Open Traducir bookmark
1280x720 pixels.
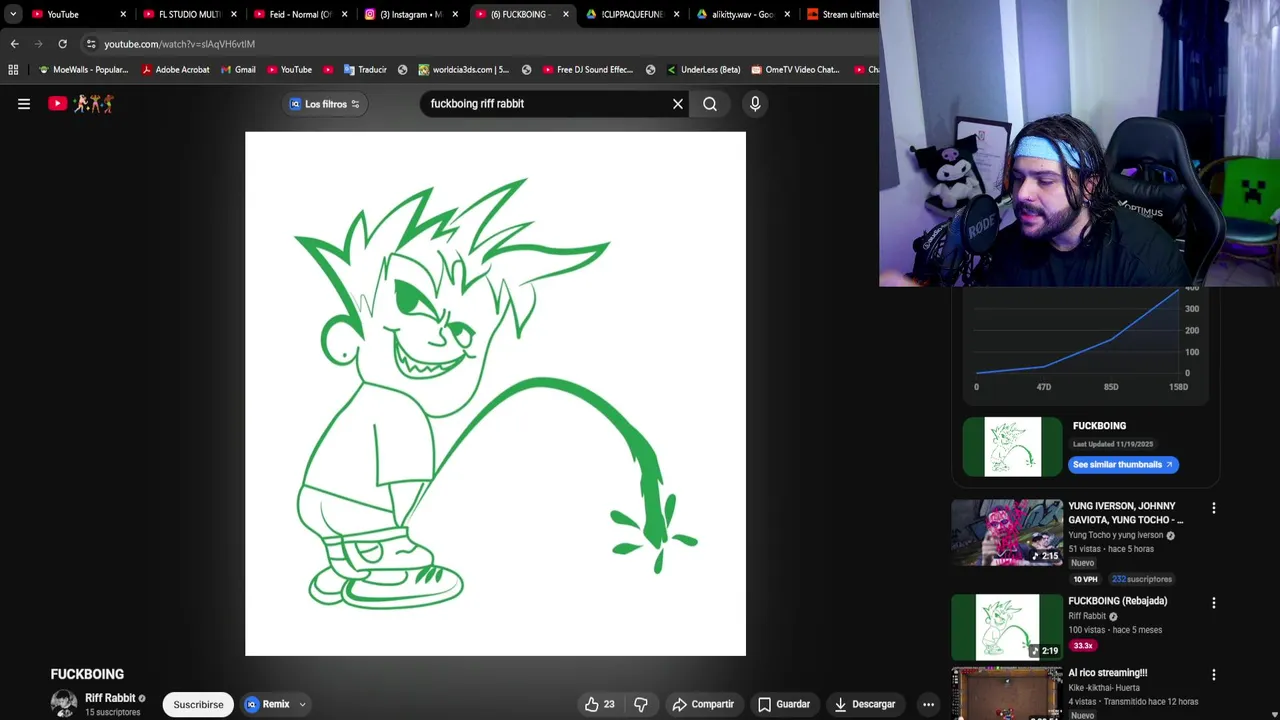(365, 70)
